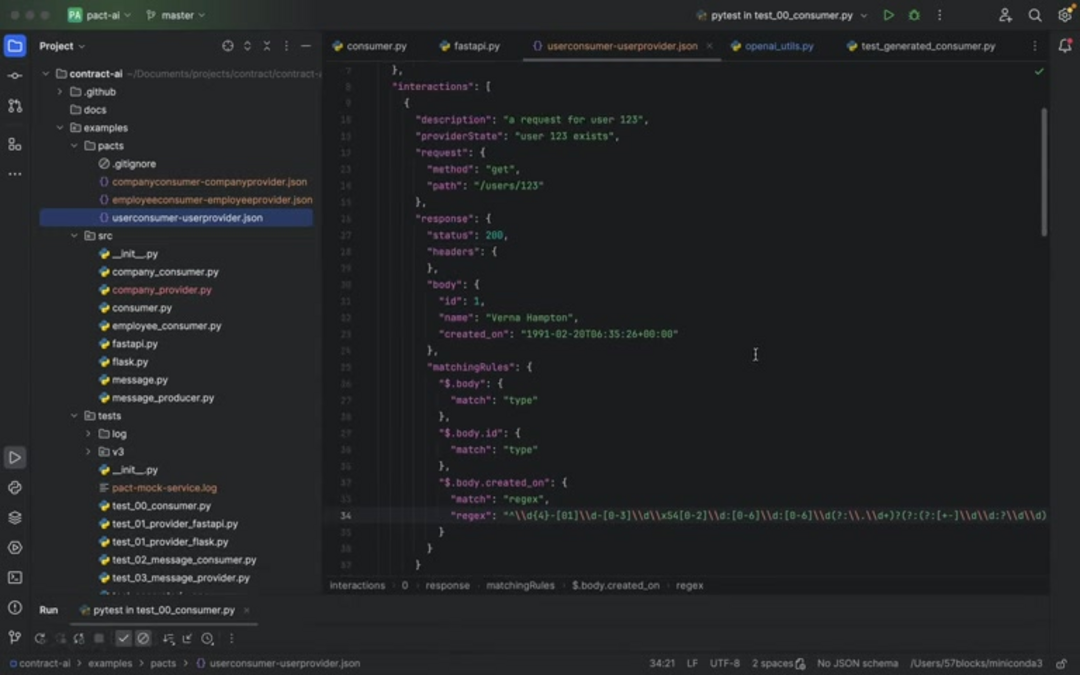
Task: Open the Python Packages tool window
Action: coord(15,518)
